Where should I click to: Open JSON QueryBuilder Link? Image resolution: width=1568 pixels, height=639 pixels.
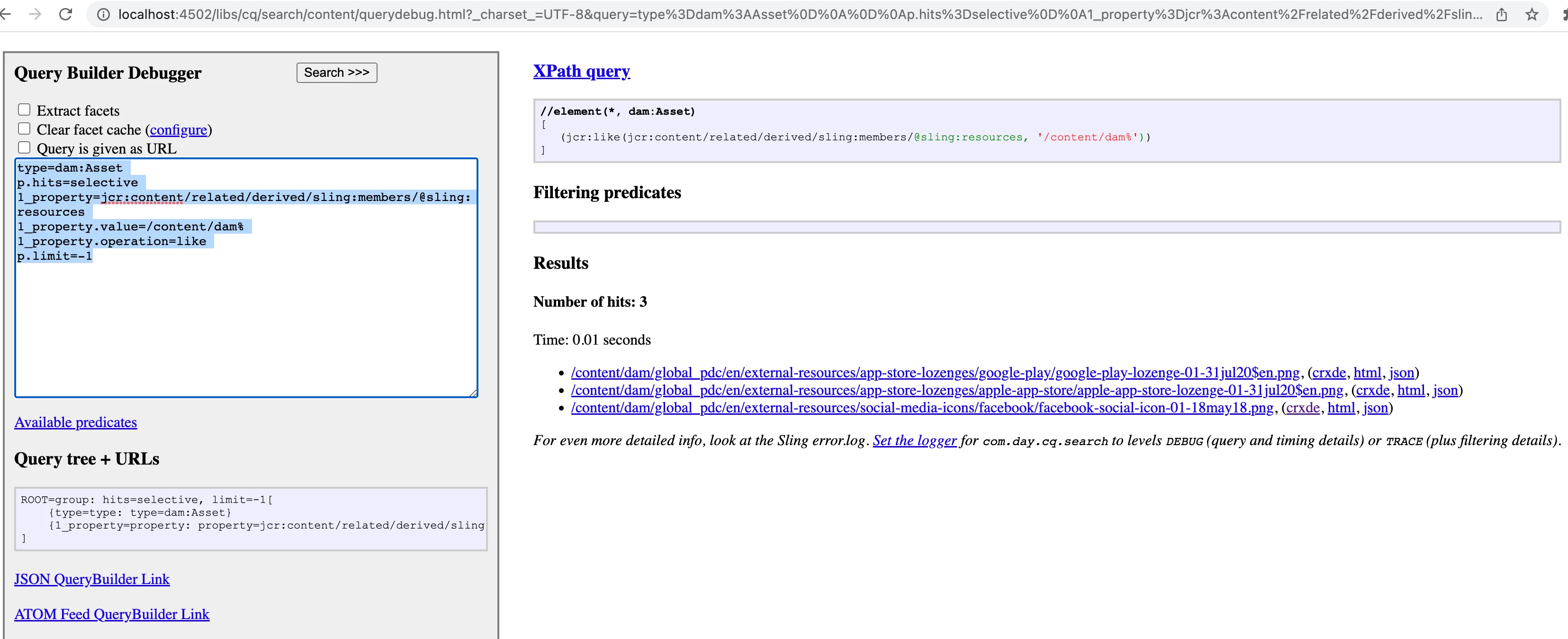click(x=92, y=579)
